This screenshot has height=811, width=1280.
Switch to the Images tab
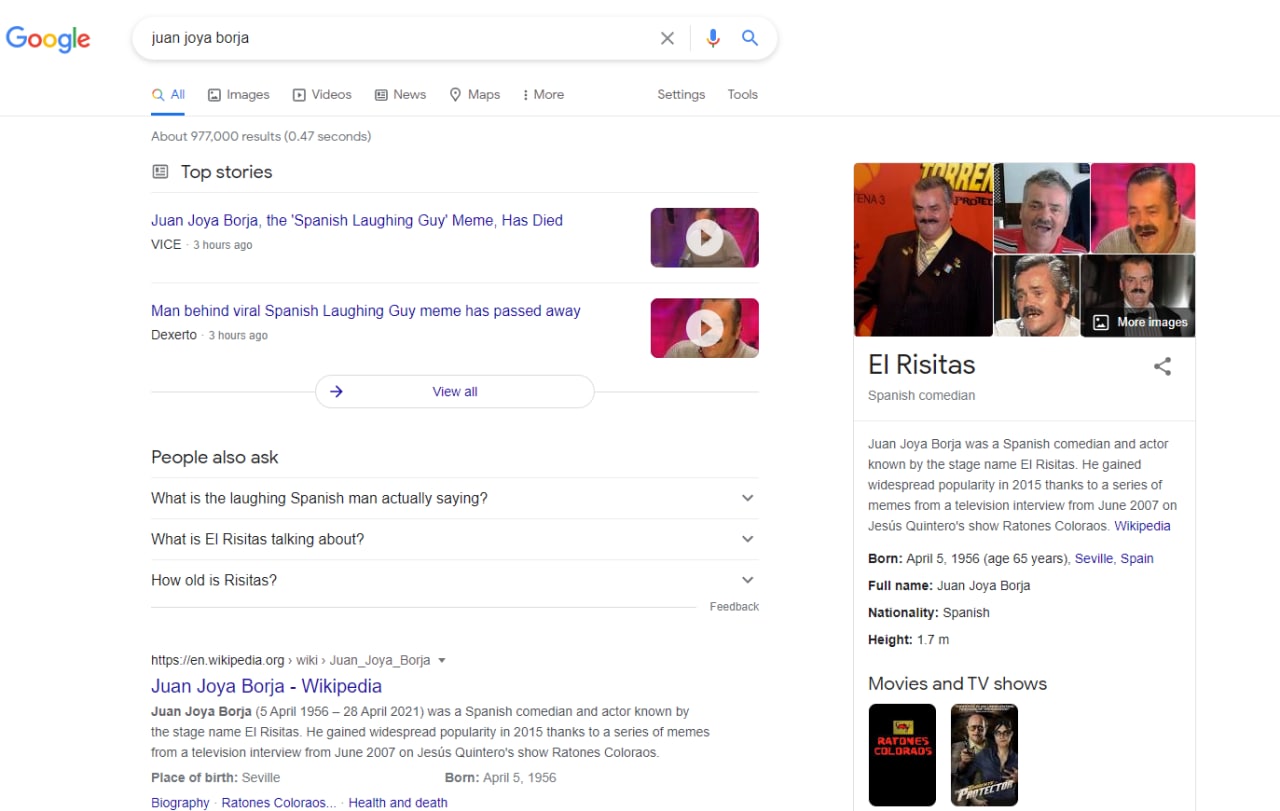tap(239, 95)
